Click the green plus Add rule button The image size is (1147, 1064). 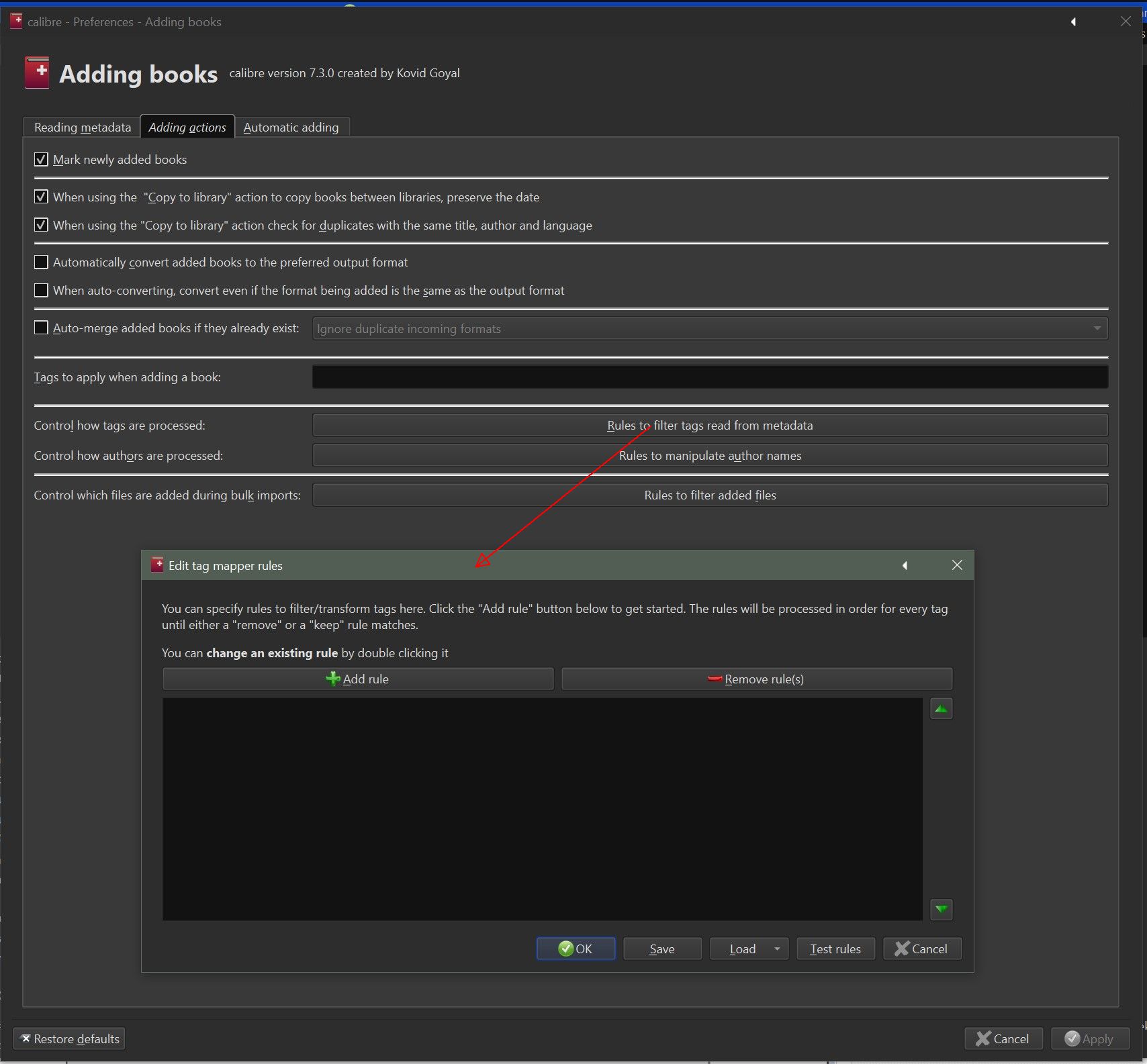coord(358,679)
